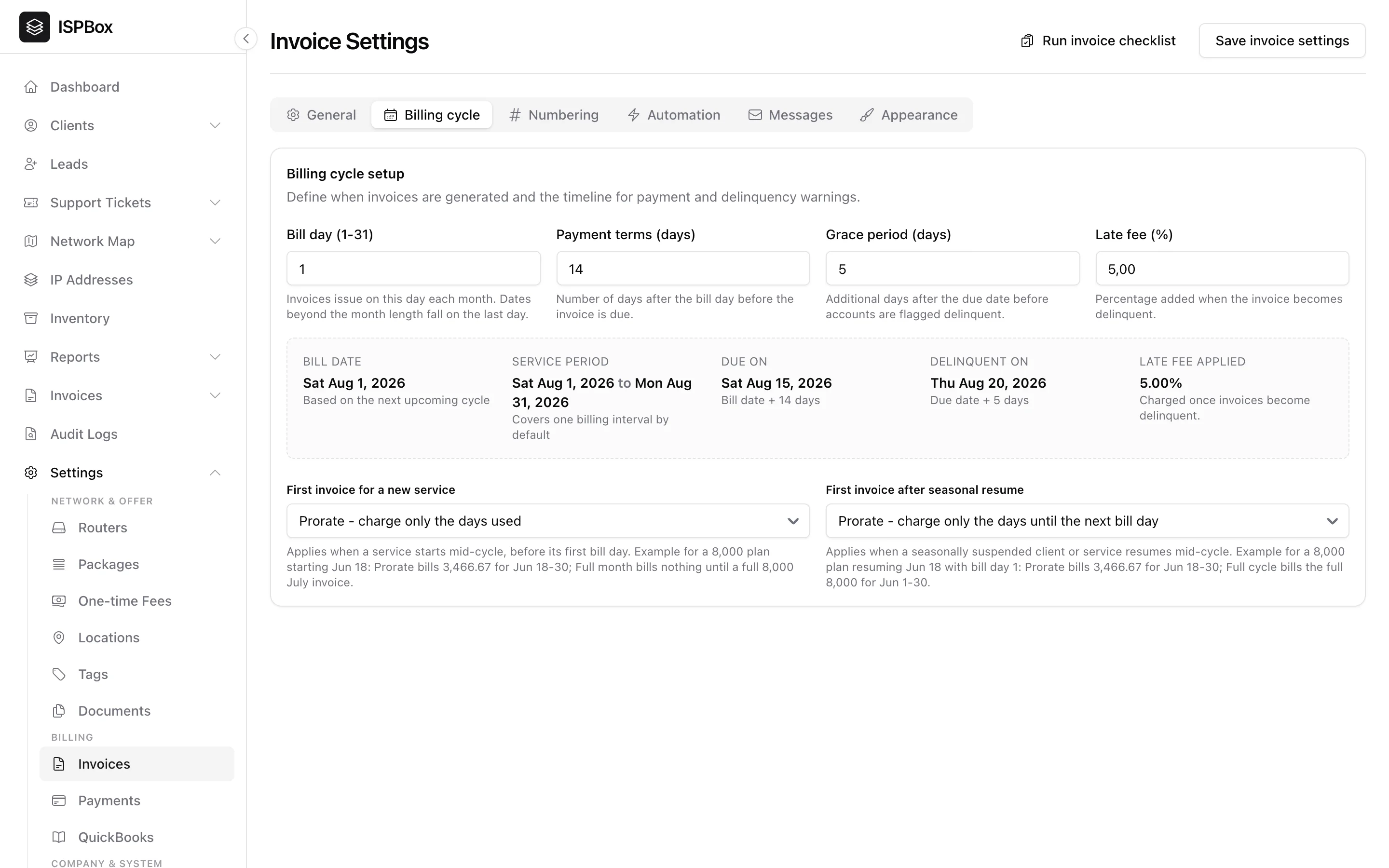Click the Reports chart icon
This screenshot has height=868, width=1389.
pos(31,356)
